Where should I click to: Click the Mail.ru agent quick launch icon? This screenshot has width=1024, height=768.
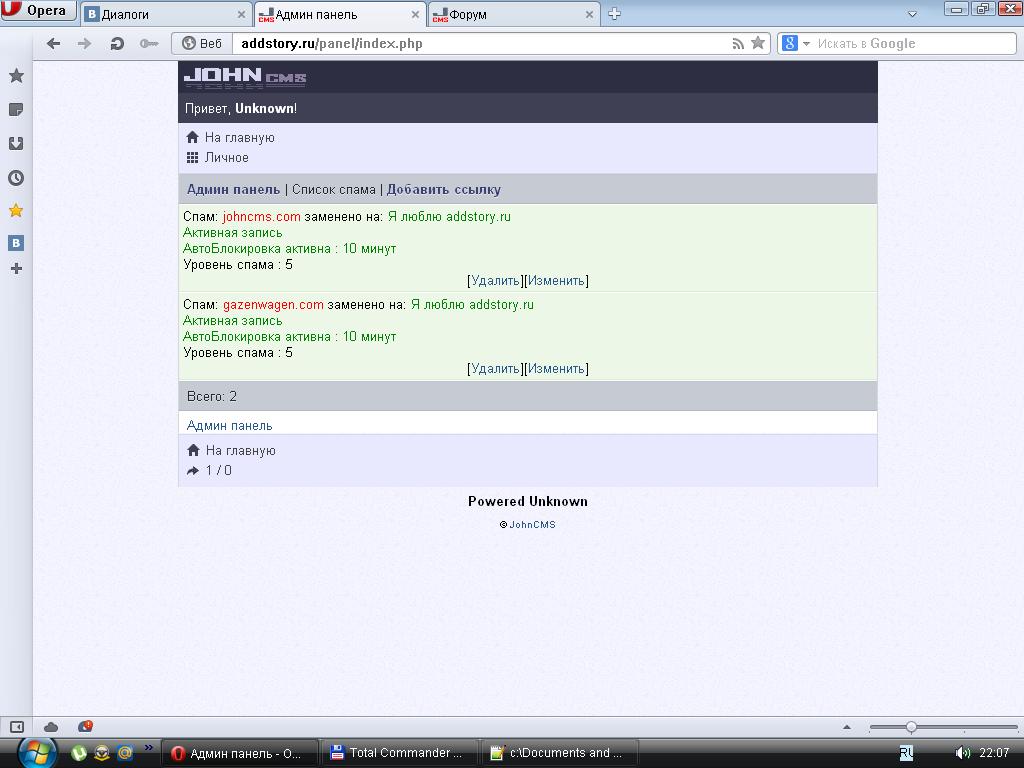click(x=125, y=753)
